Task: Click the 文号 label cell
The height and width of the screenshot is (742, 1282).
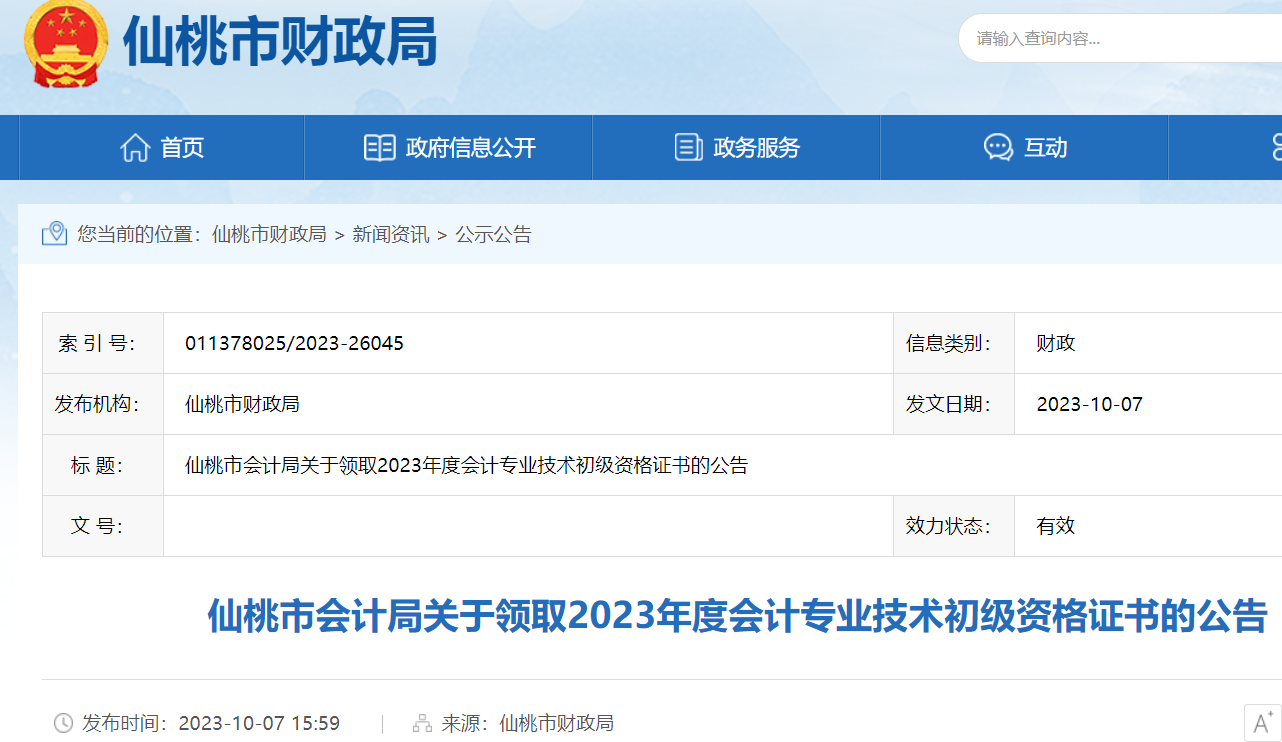Action: tap(103, 526)
